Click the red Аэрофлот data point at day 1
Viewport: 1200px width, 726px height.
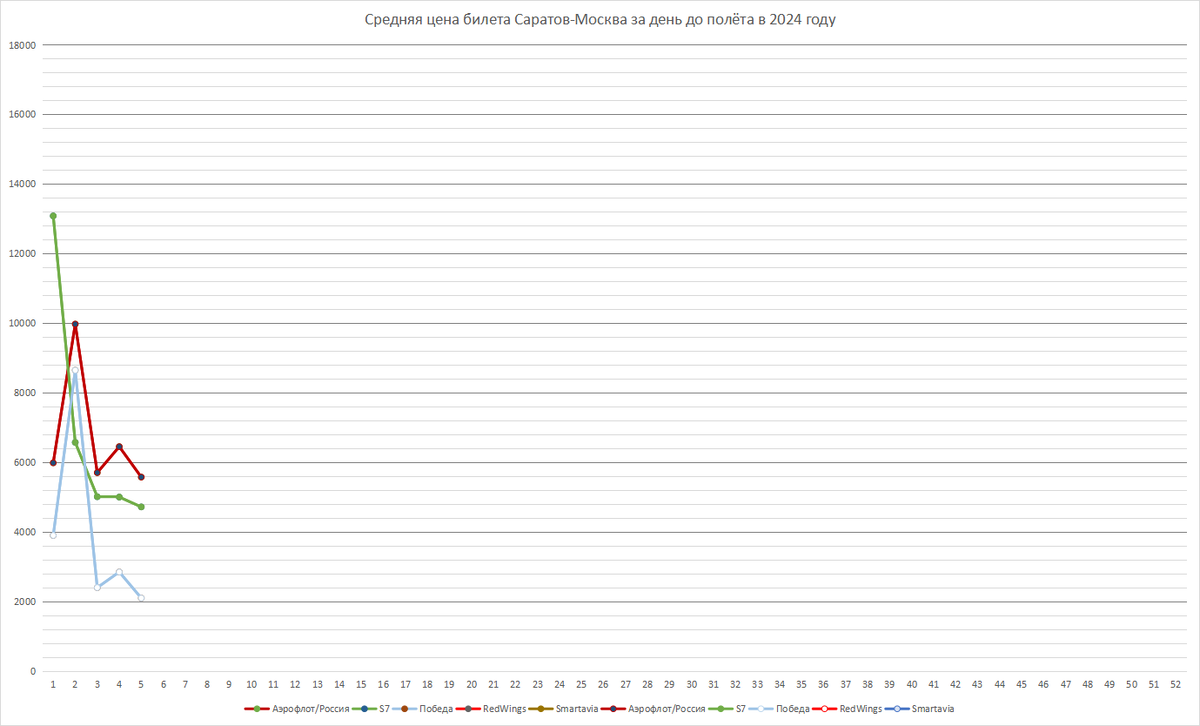(53, 463)
